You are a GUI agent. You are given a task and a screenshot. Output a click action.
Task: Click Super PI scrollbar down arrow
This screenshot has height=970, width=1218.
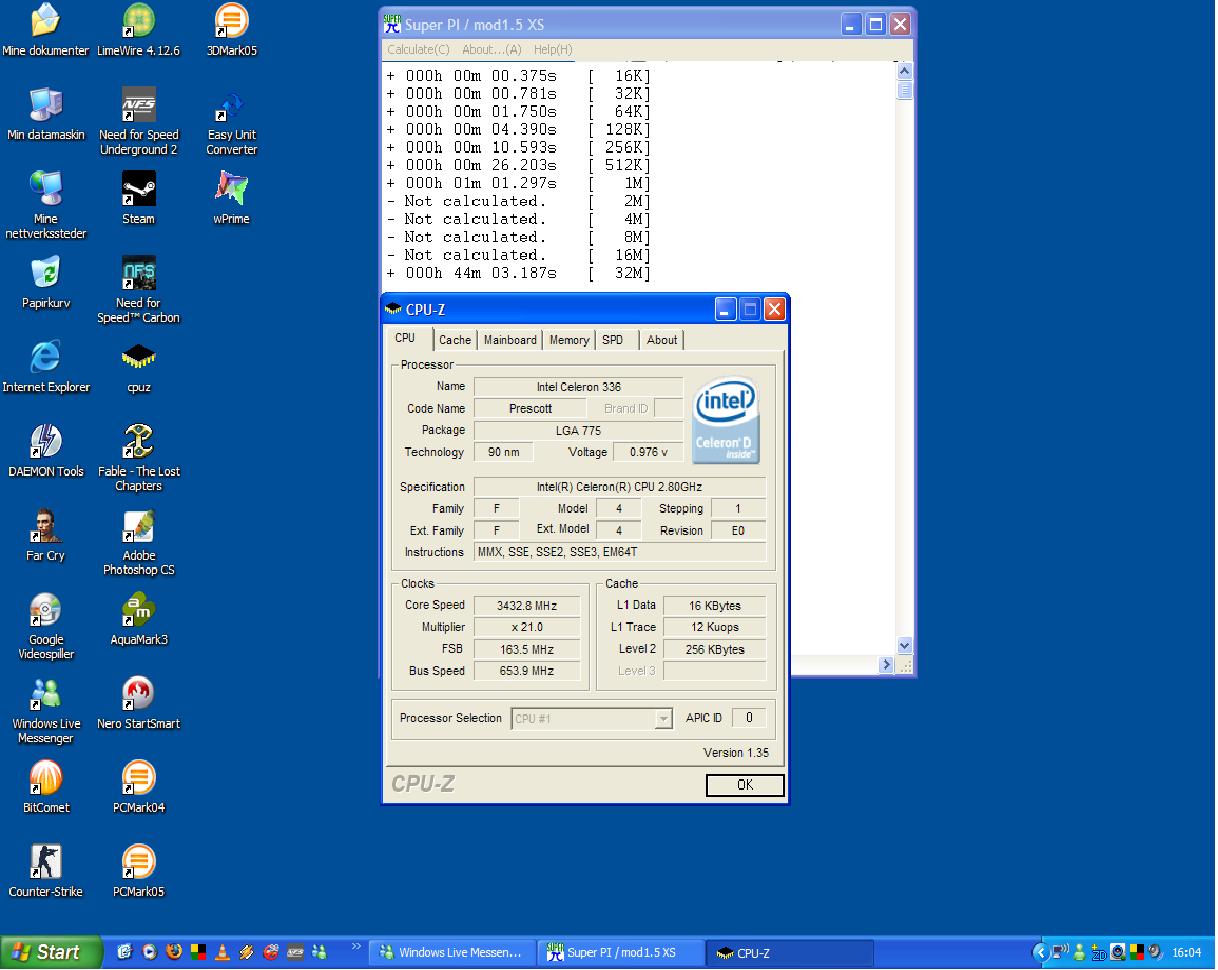(904, 646)
